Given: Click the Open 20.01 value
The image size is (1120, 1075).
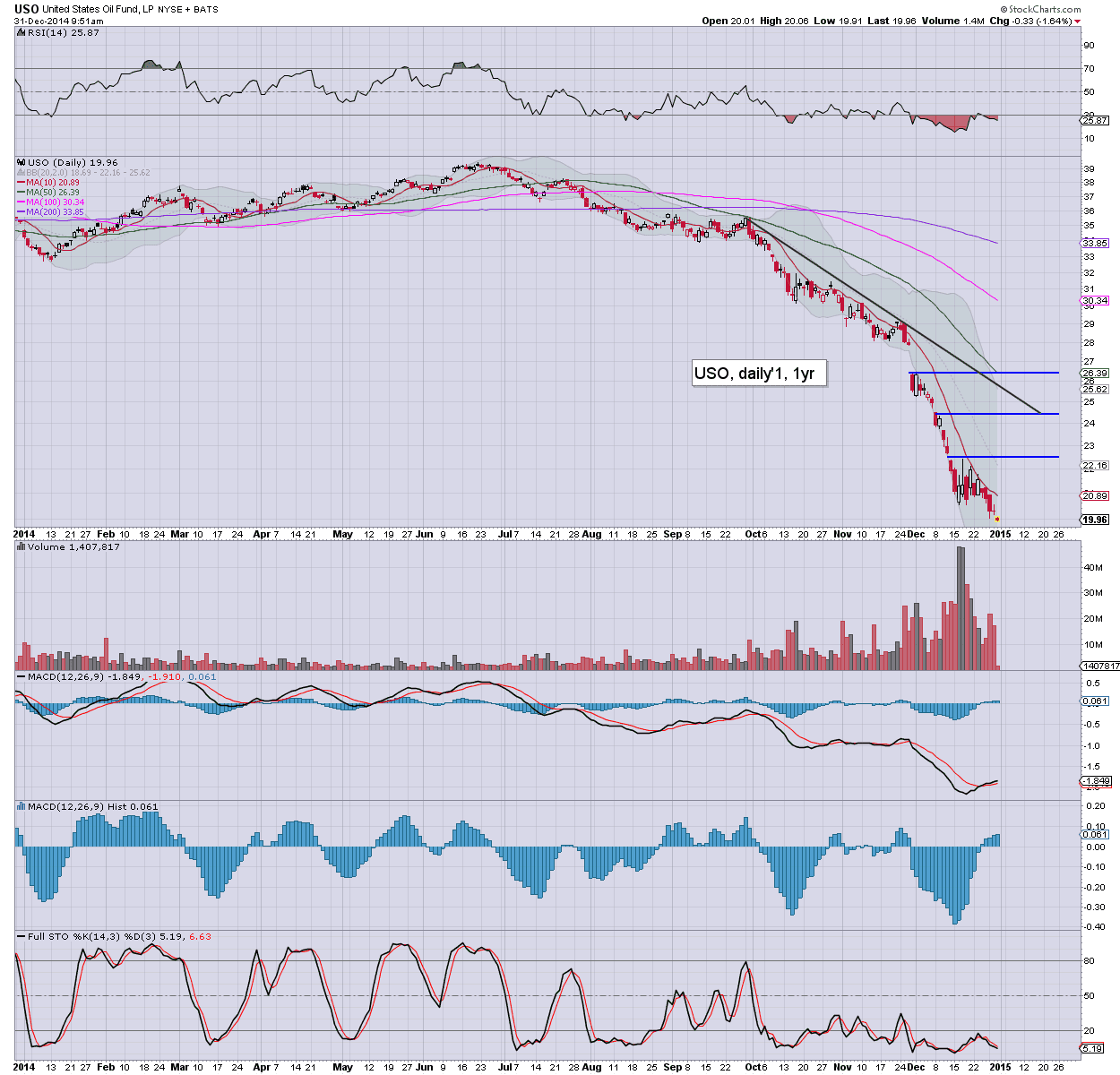Looking at the screenshot, I should point(728,21).
